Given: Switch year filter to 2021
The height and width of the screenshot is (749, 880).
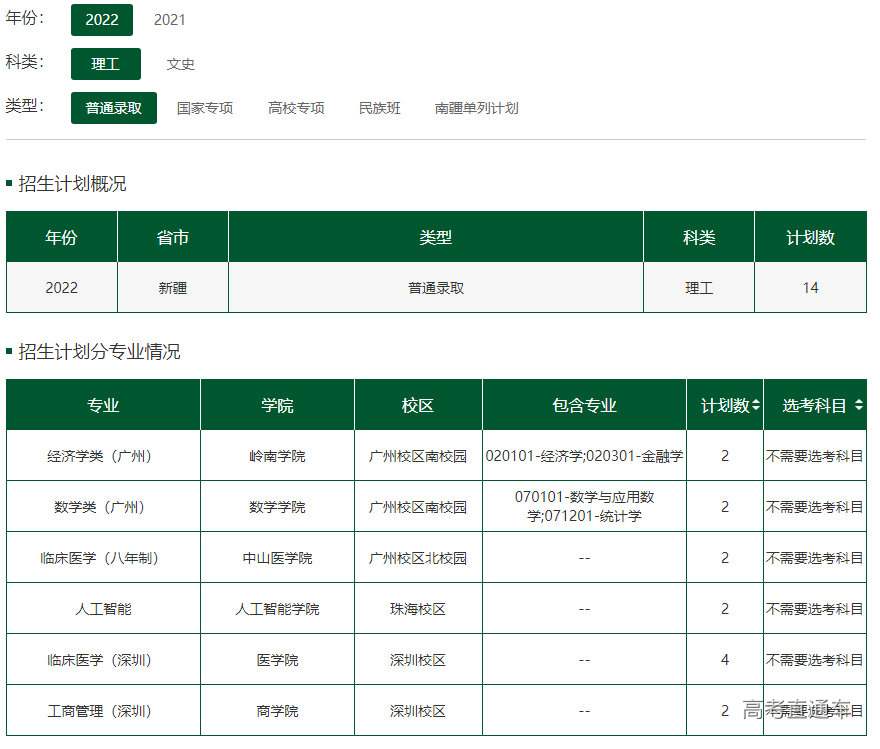Looking at the screenshot, I should coord(168,19).
